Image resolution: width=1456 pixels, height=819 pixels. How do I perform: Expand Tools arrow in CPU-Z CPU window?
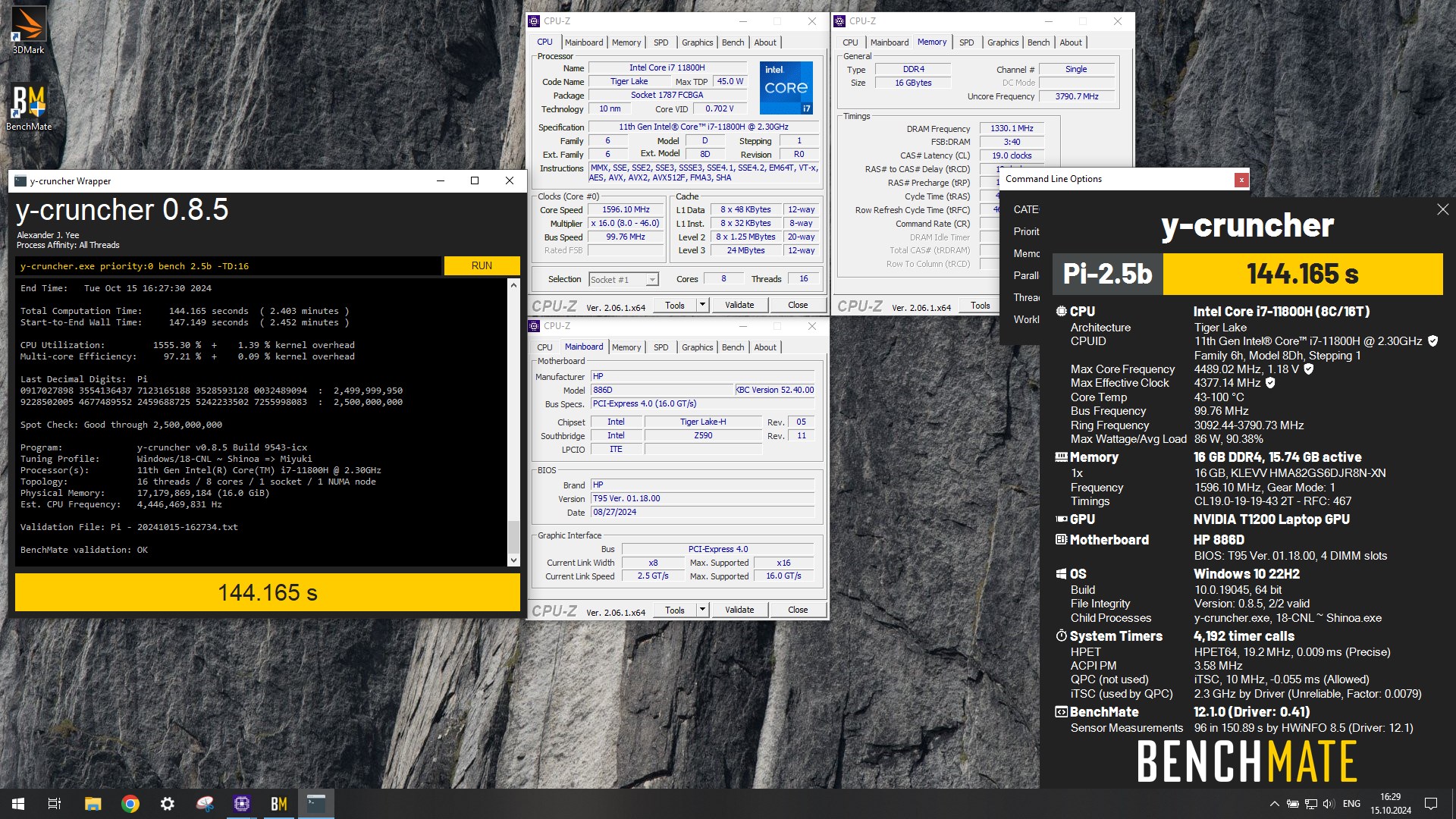[x=702, y=305]
